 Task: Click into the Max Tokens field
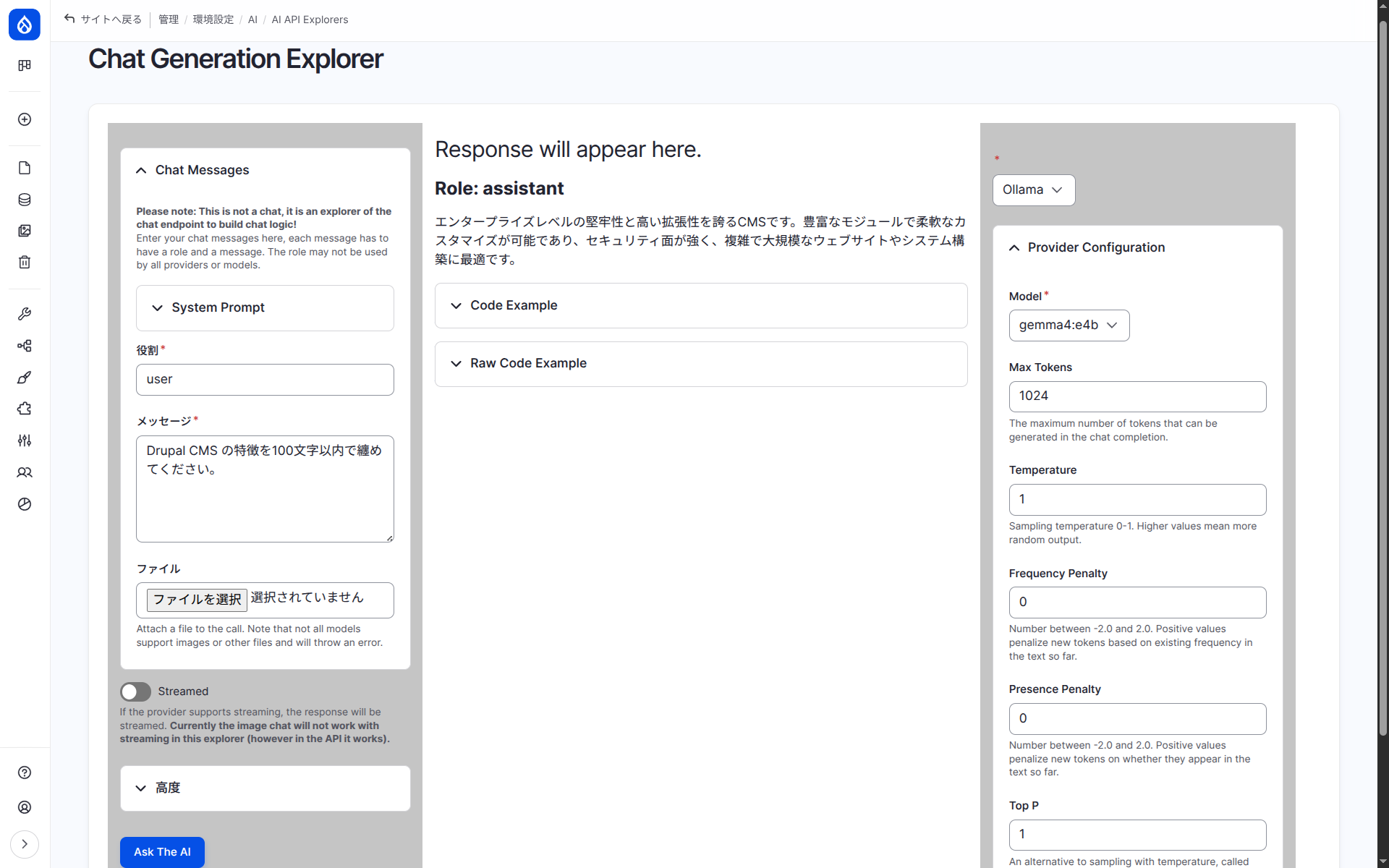pyautogui.click(x=1137, y=396)
